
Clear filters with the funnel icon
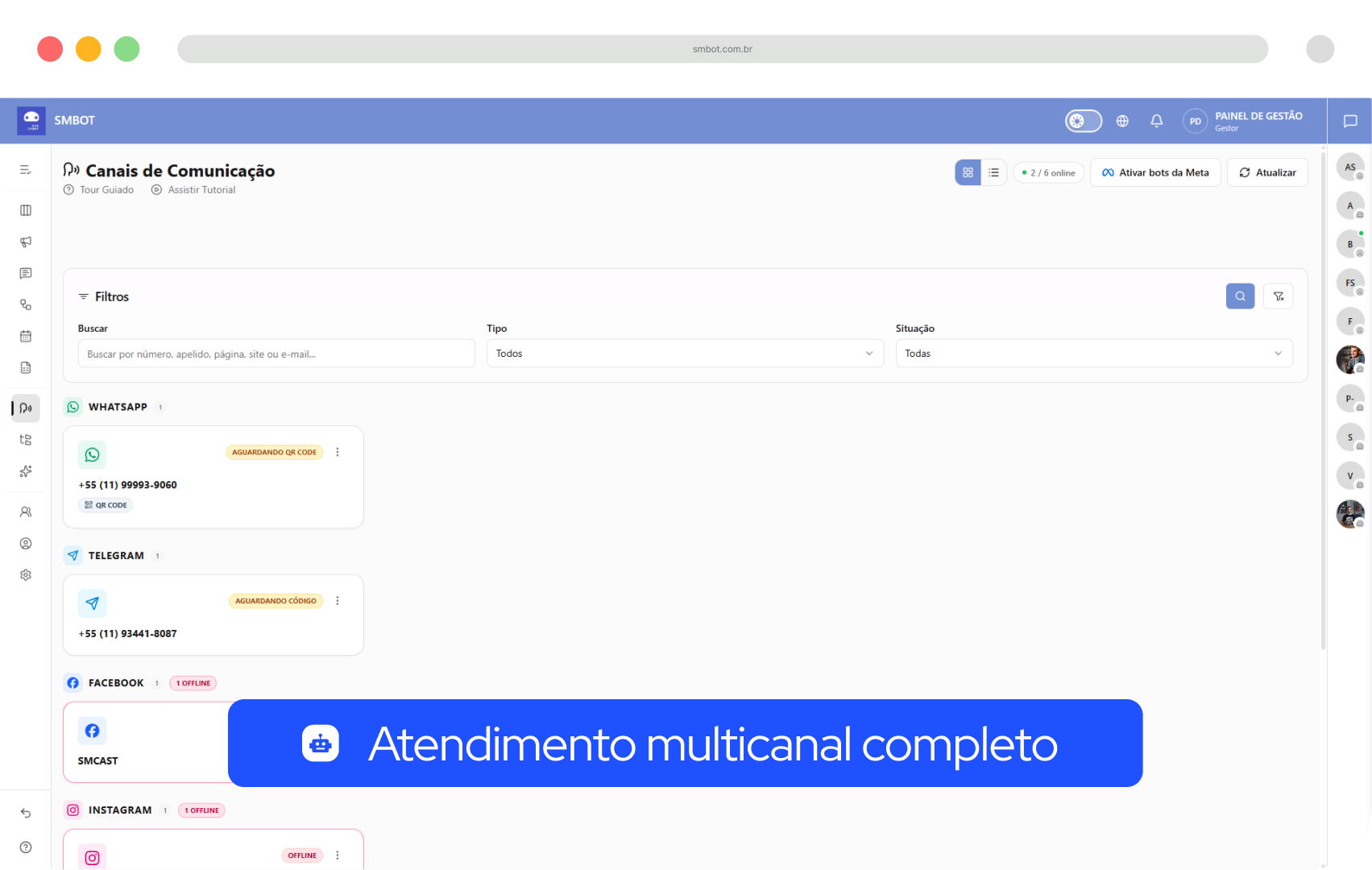[1279, 296]
